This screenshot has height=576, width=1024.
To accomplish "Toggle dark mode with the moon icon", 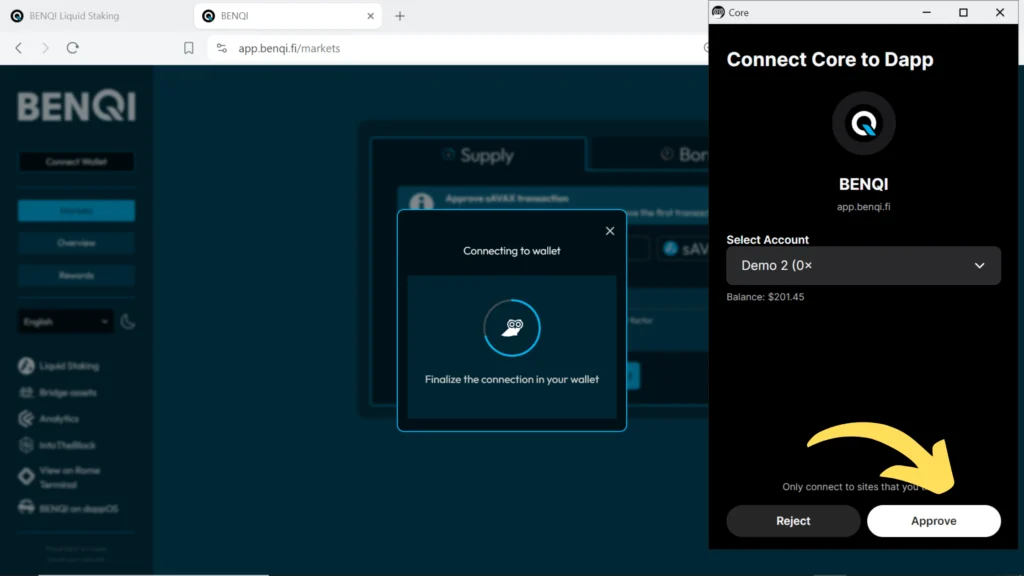I will point(128,322).
